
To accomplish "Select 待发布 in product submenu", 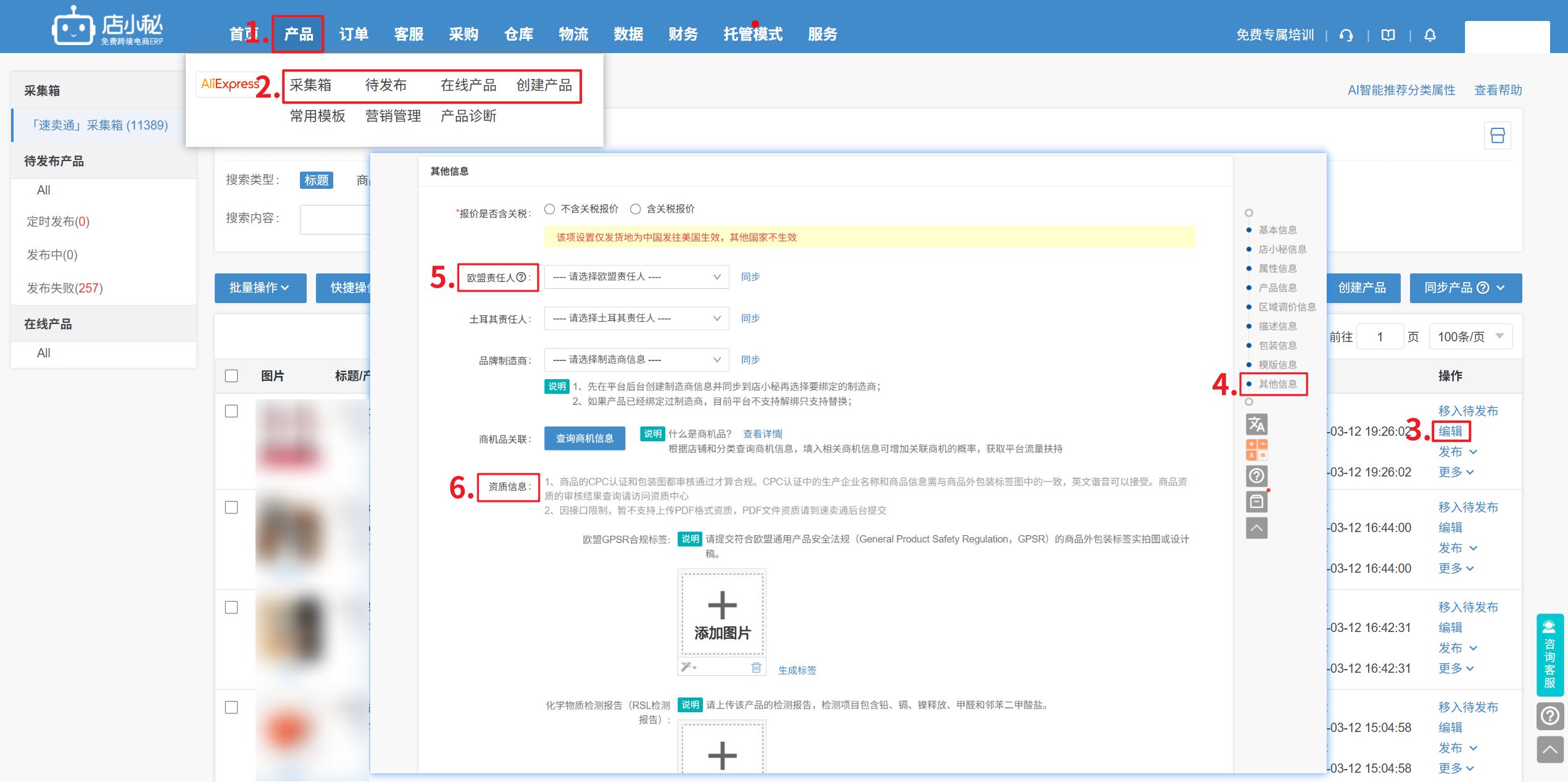I will coord(386,85).
